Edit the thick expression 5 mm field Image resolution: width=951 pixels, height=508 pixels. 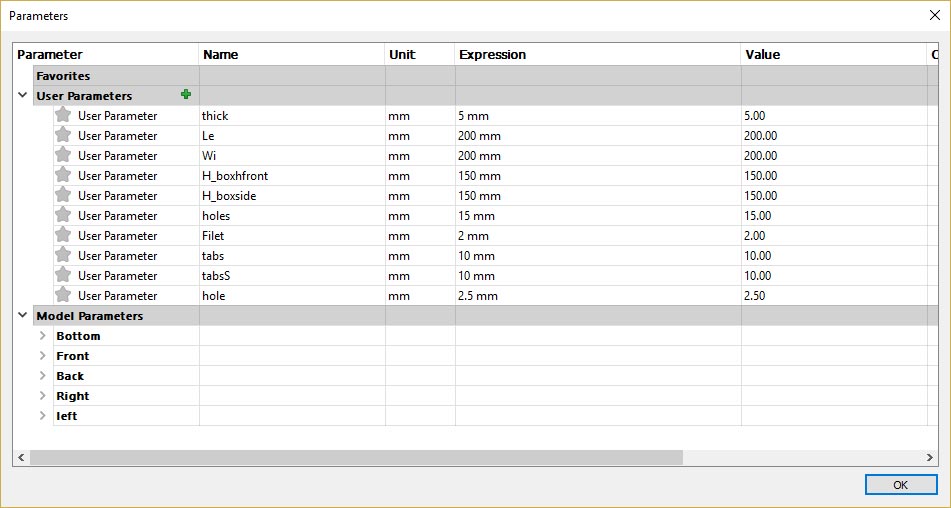(x=597, y=116)
